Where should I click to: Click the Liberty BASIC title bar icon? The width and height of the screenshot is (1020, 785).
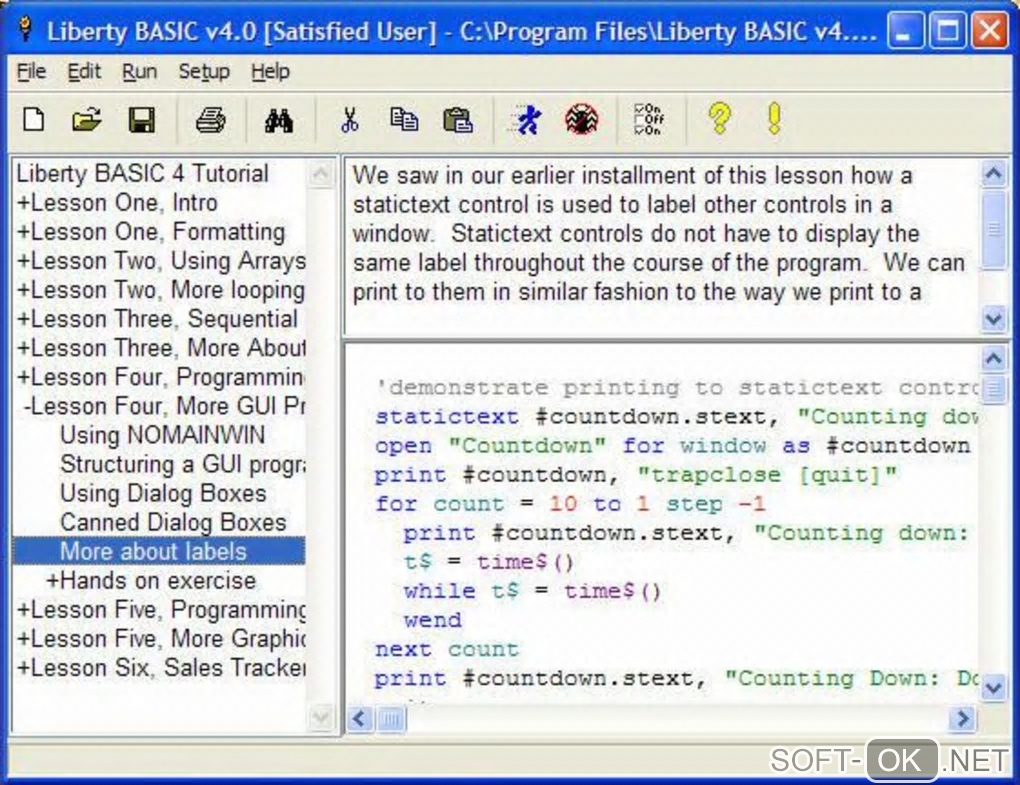point(25,29)
